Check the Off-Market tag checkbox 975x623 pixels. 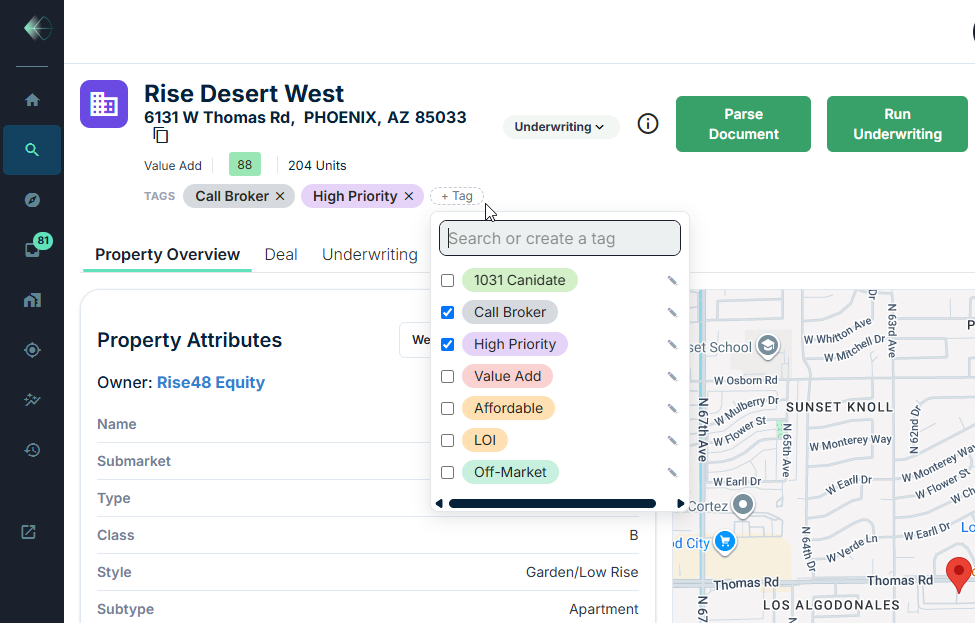point(448,473)
